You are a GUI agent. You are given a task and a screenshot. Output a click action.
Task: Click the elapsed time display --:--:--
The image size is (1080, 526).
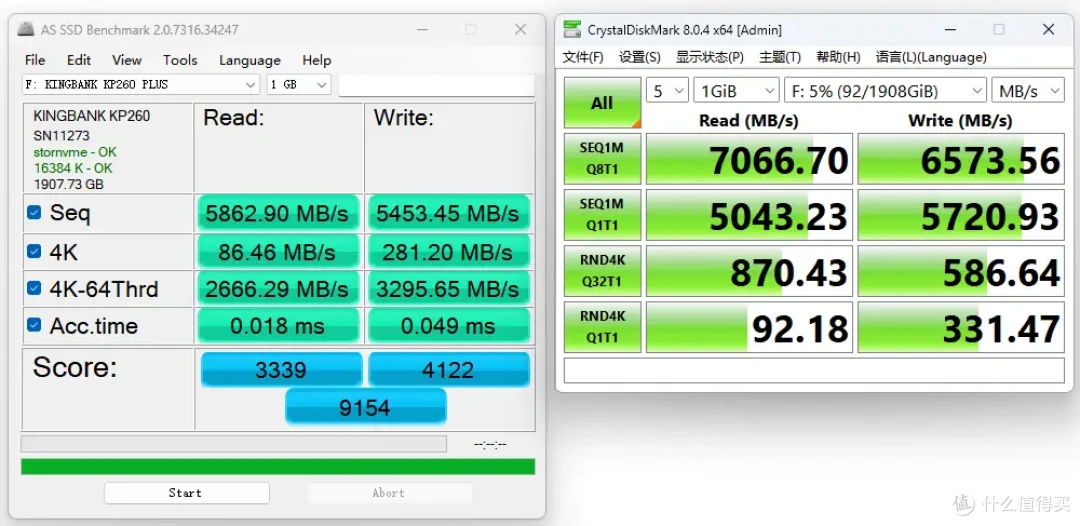490,444
